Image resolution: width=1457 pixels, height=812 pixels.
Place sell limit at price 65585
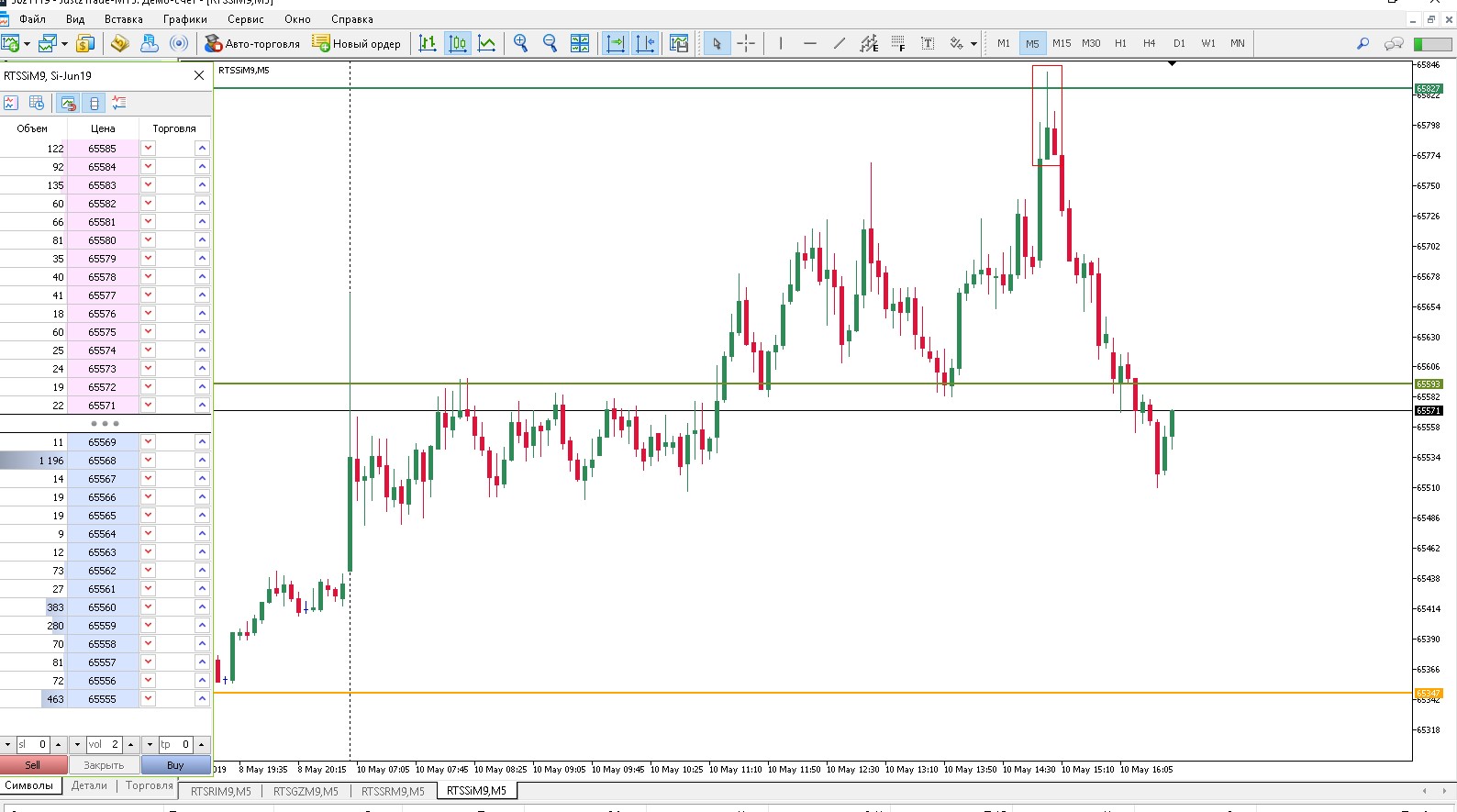tap(148, 149)
